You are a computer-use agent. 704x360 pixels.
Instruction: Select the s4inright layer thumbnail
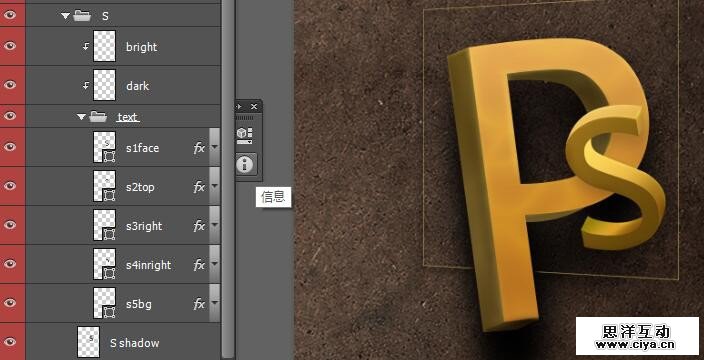(x=104, y=264)
